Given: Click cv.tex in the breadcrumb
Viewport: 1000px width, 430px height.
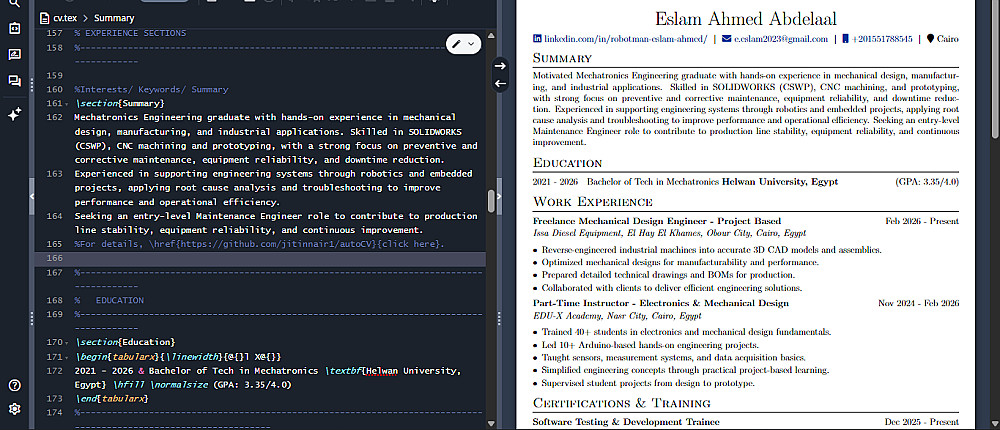Looking at the screenshot, I should pyautogui.click(x=65, y=19).
